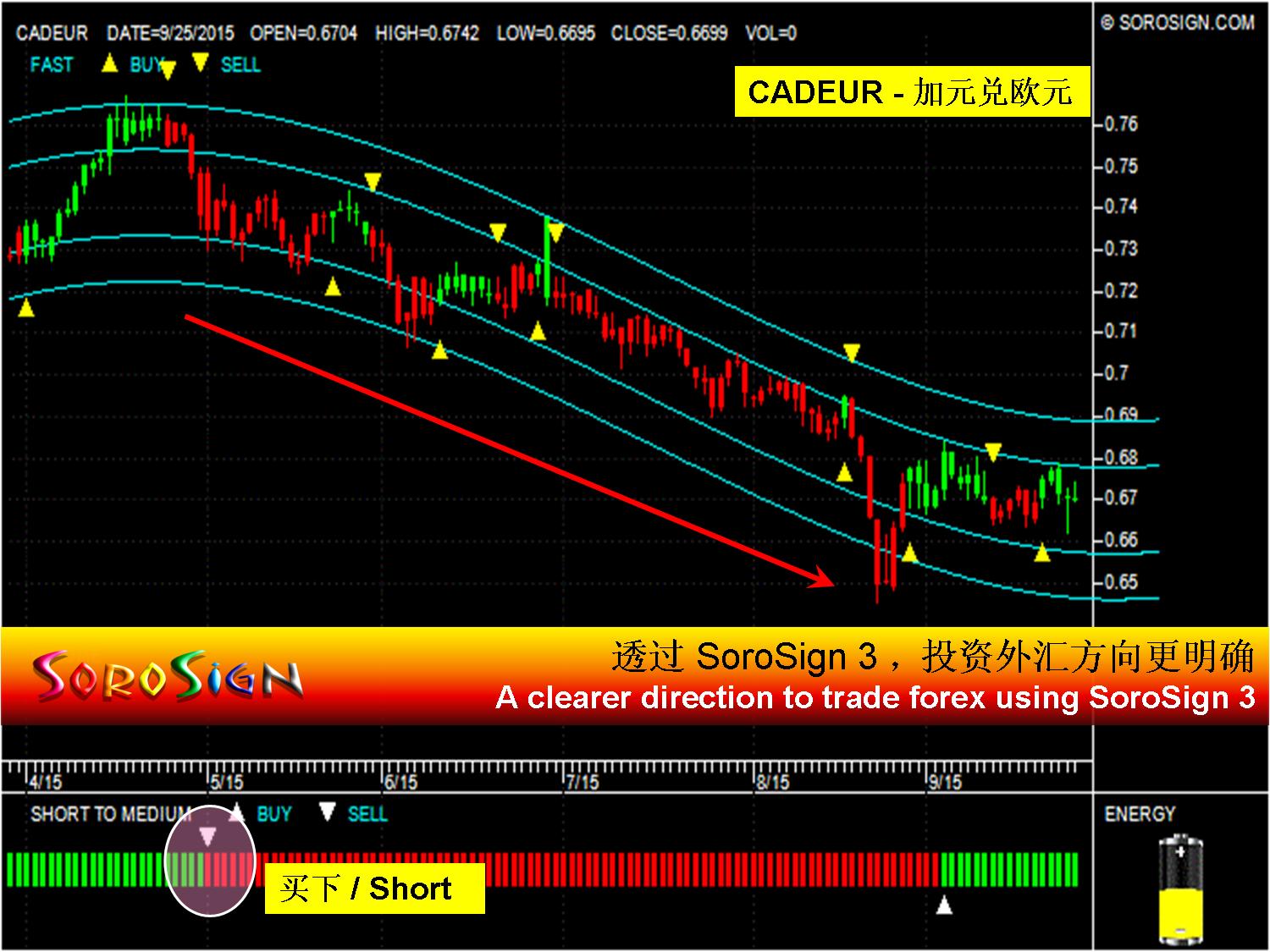
Task: Select the early-April buy marker near 0.715
Action: [26, 309]
